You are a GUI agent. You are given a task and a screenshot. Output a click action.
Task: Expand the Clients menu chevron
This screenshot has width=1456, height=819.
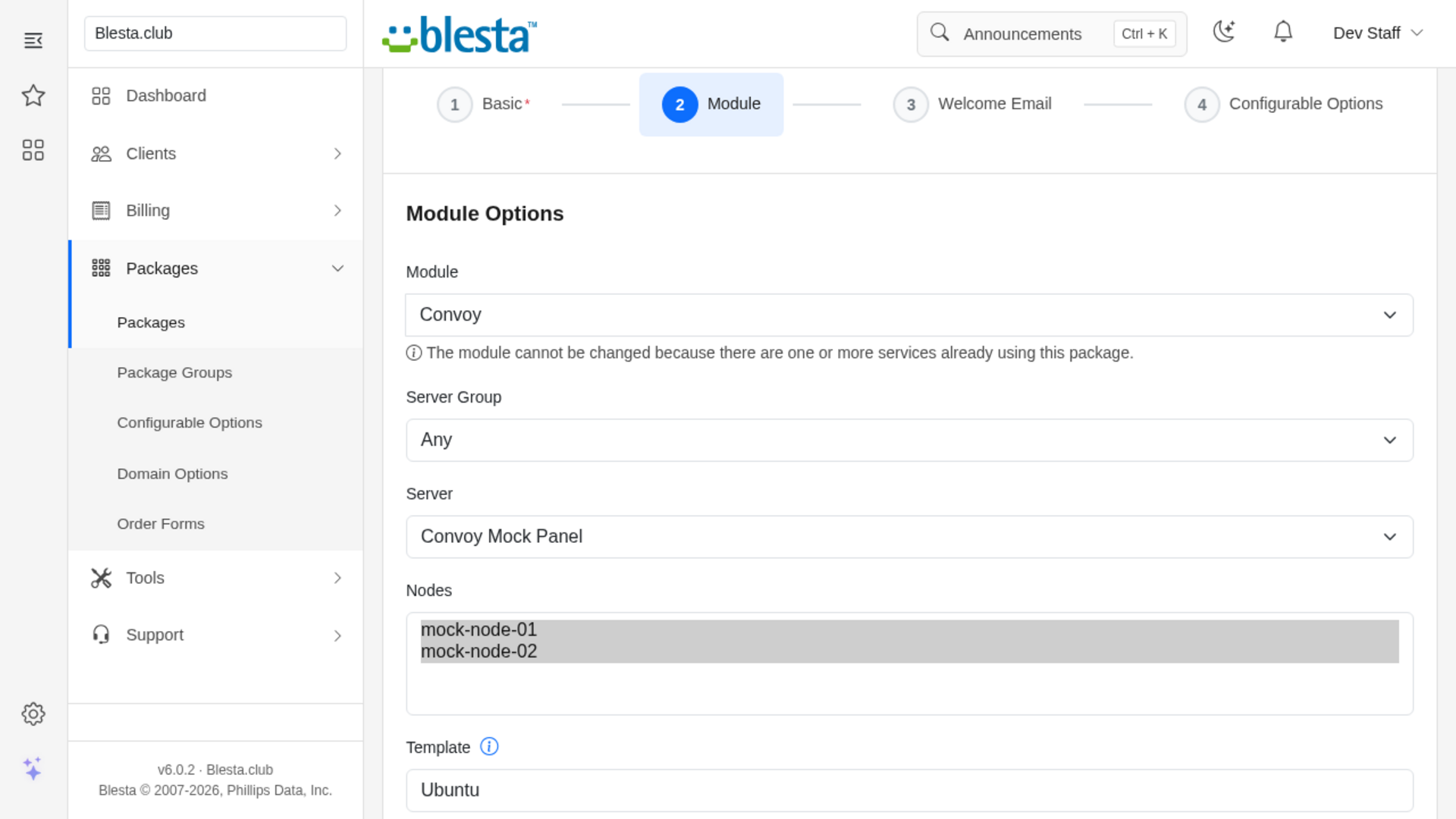click(x=337, y=154)
